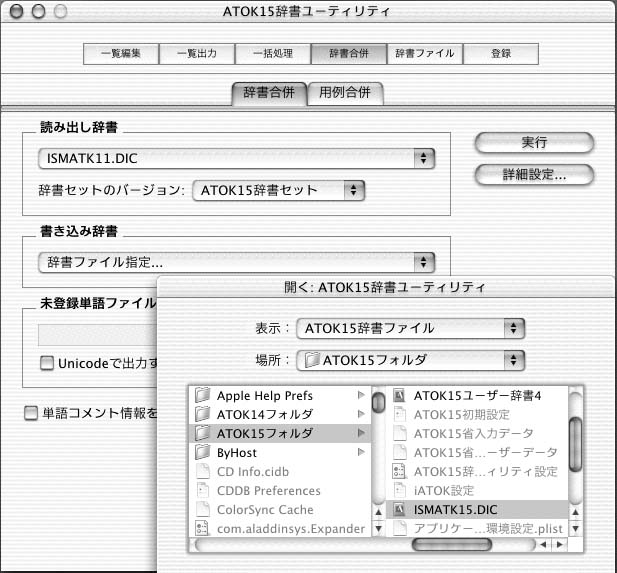Click the ISMATK15.DIC dictionary icon
The image size is (617, 573).
click(399, 510)
